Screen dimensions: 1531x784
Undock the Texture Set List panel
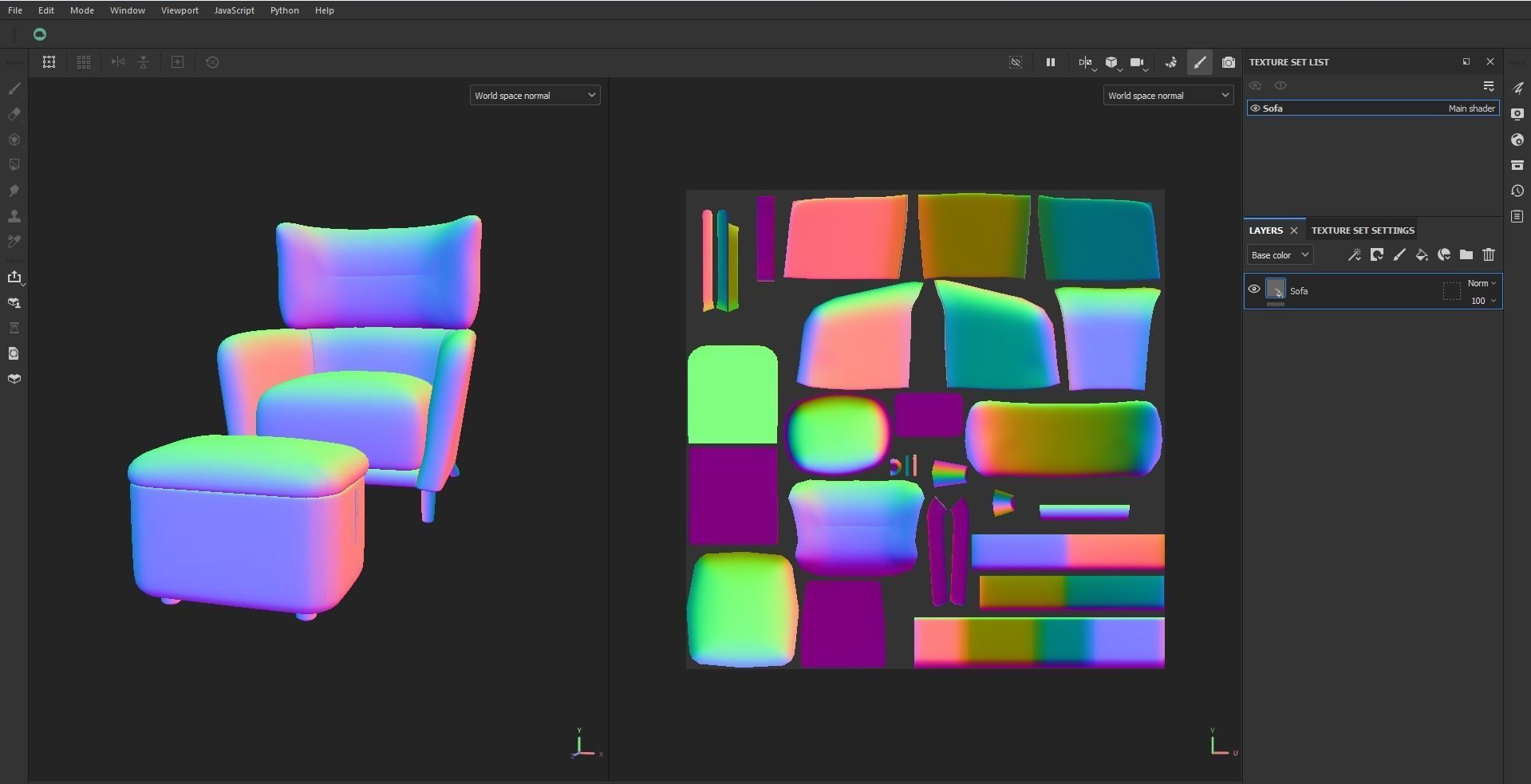click(1466, 61)
